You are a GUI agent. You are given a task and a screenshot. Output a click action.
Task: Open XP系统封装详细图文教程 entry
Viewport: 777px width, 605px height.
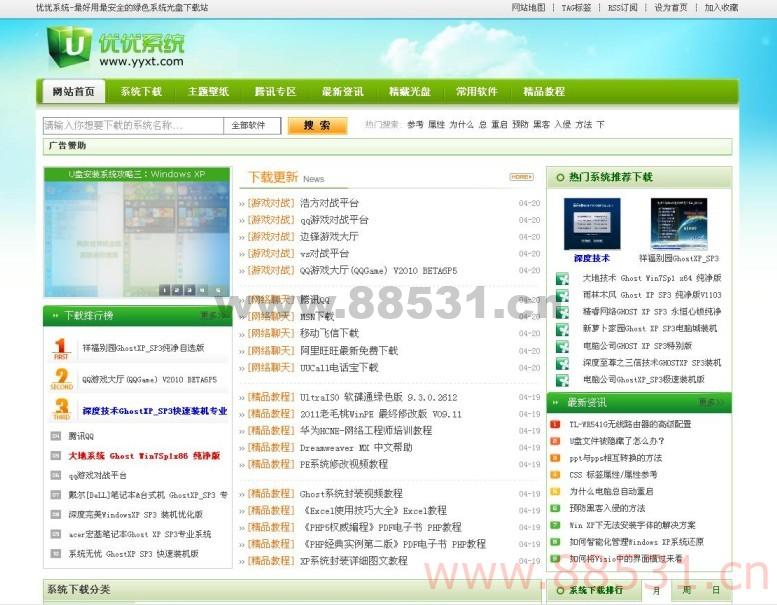tap(354, 560)
